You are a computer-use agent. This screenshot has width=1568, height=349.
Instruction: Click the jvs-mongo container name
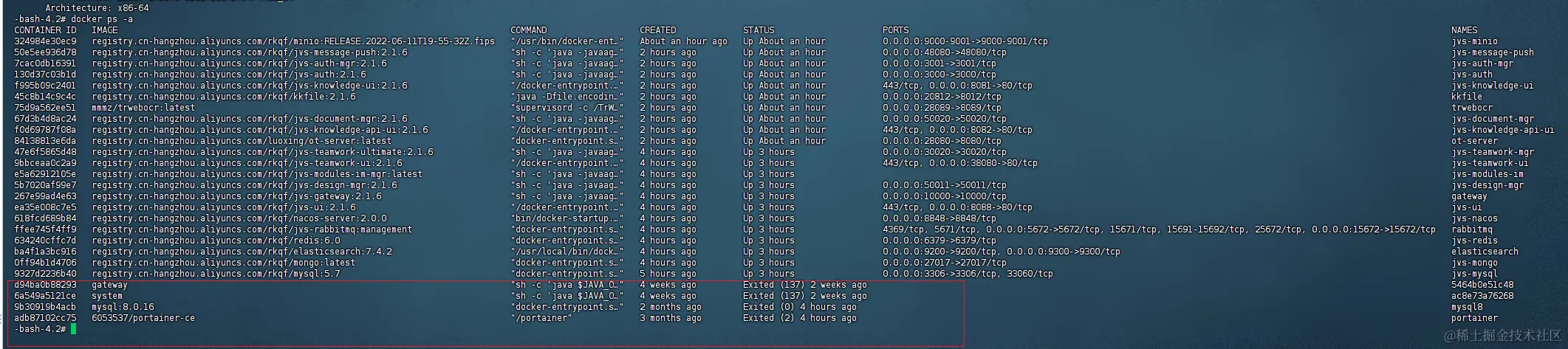click(x=1474, y=263)
